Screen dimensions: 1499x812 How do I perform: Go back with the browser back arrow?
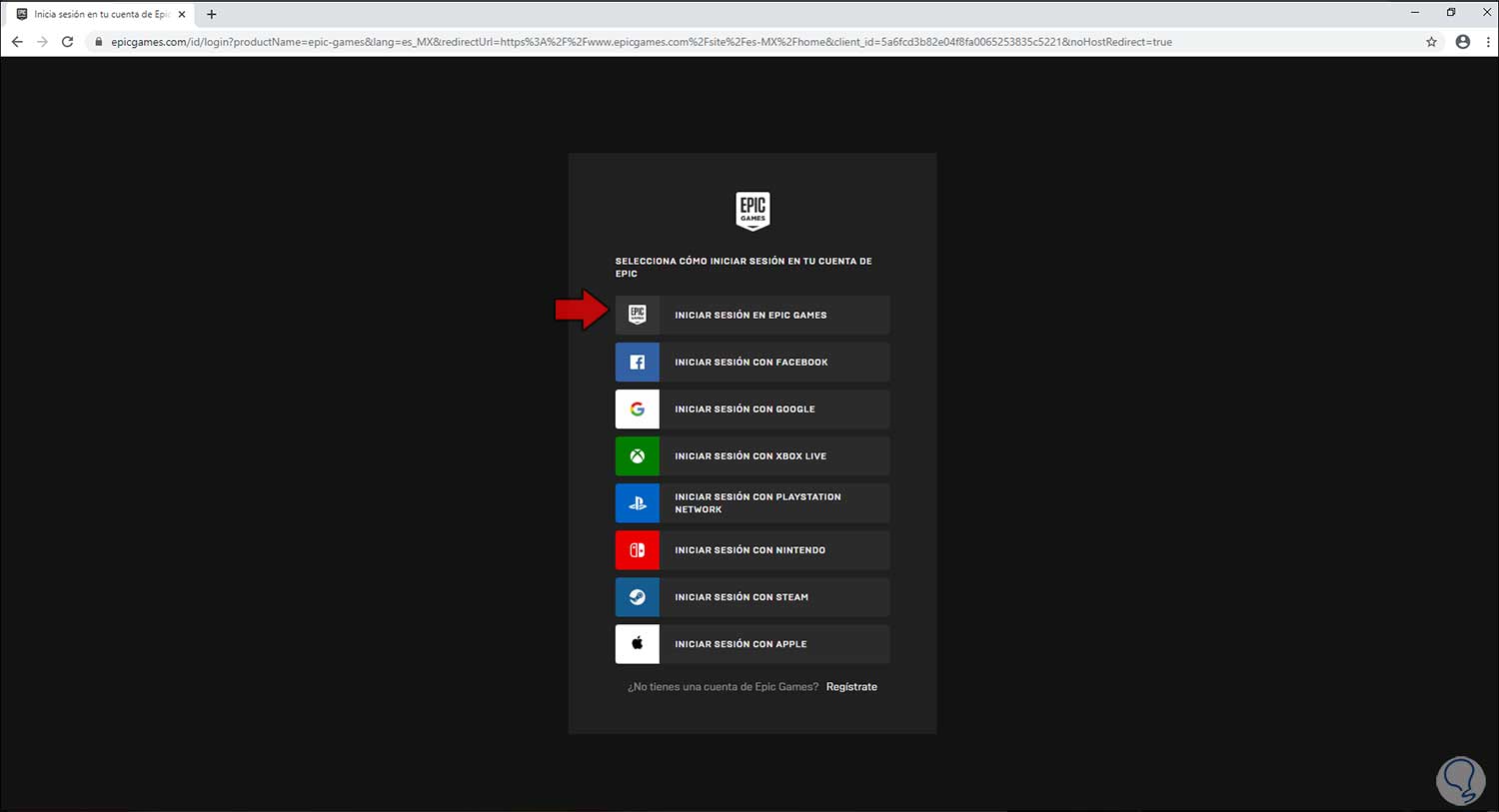(x=17, y=42)
